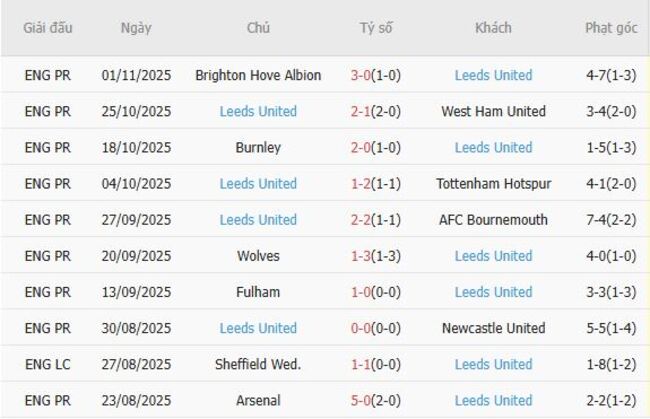Click Tottenham Hotspur team name

coord(493,183)
